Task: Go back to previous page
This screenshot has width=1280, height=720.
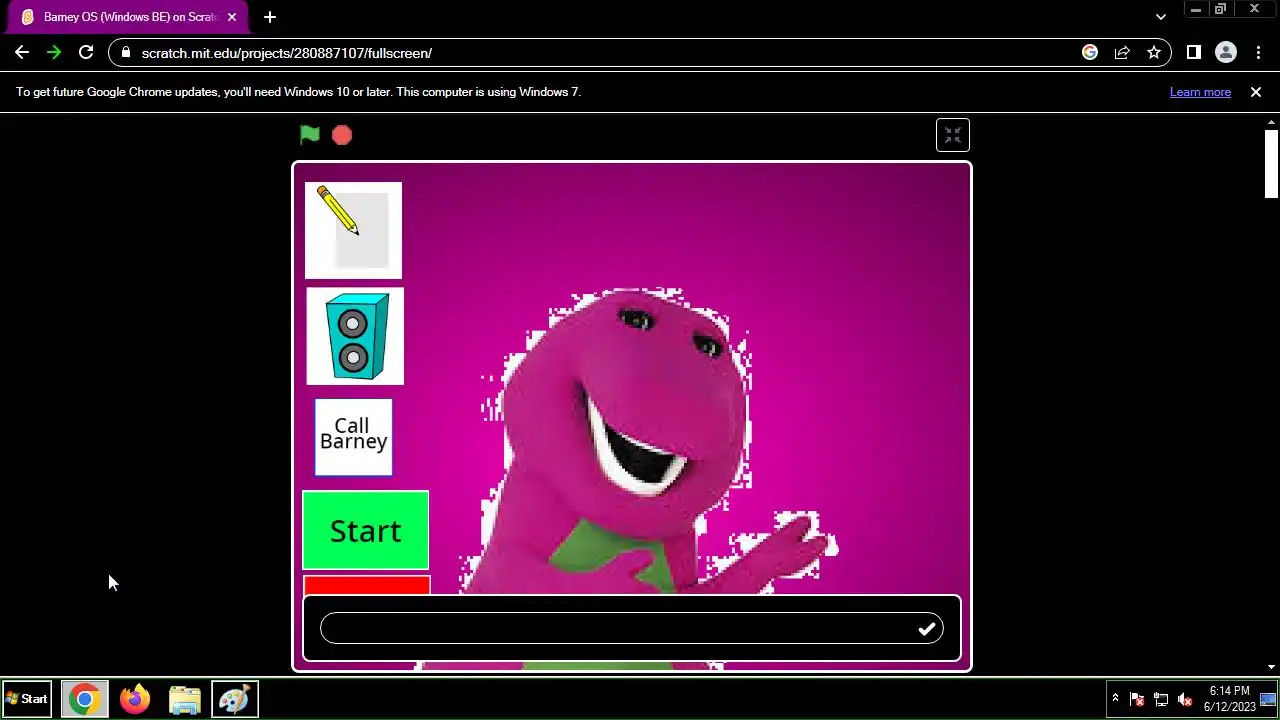Action: (22, 53)
